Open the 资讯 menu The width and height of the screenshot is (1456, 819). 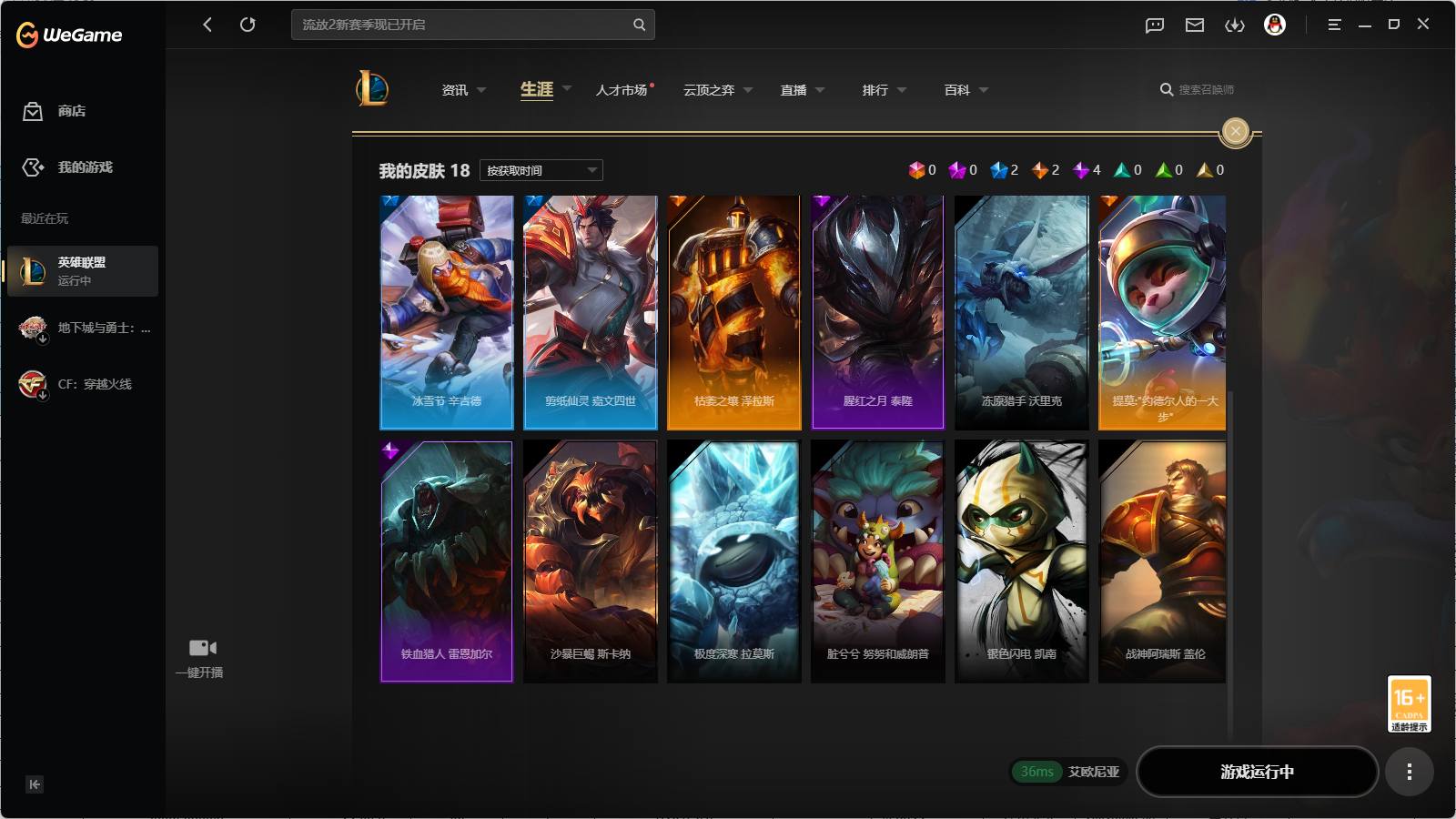[x=455, y=90]
